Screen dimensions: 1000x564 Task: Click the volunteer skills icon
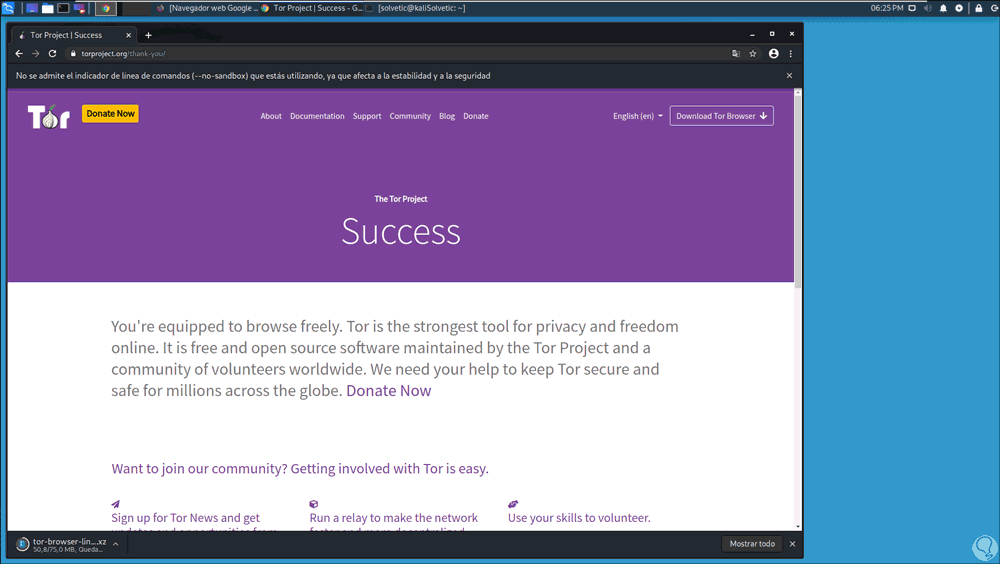[x=513, y=504]
